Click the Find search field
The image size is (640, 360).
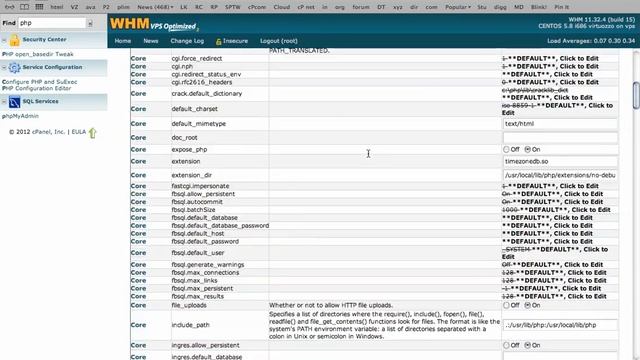click(x=52, y=23)
